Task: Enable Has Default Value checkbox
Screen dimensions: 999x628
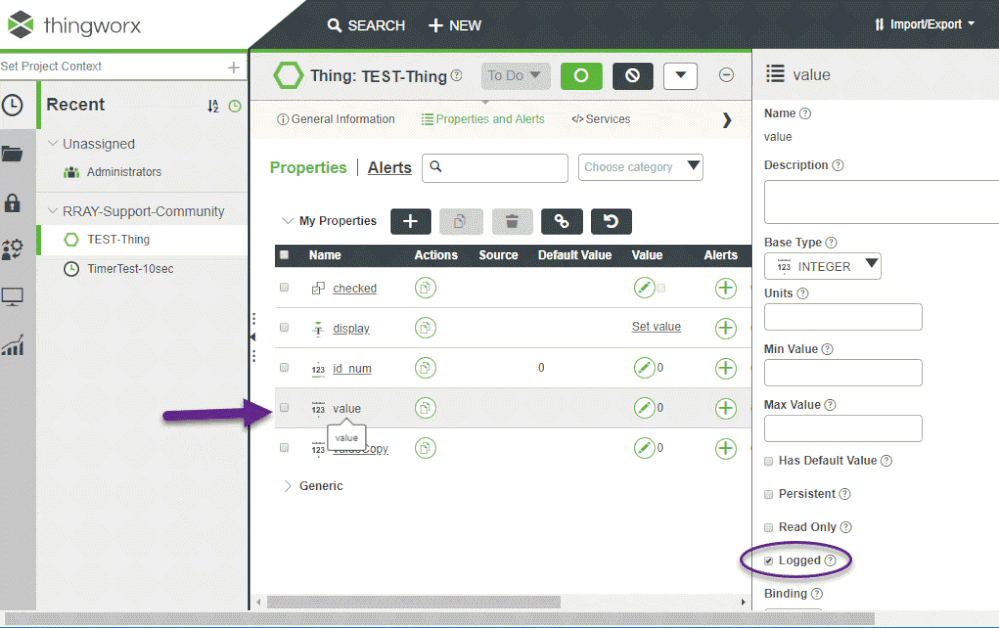Action: click(x=768, y=461)
